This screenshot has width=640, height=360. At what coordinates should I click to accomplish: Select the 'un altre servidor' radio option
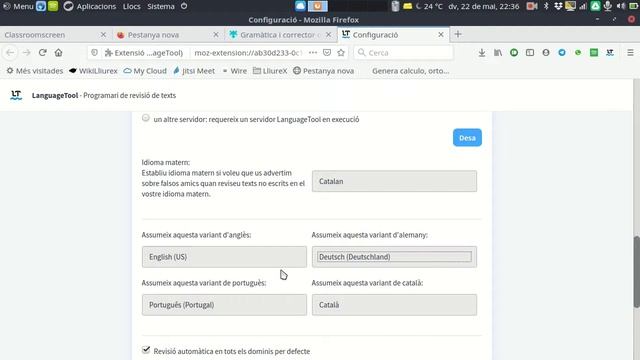[146, 118]
